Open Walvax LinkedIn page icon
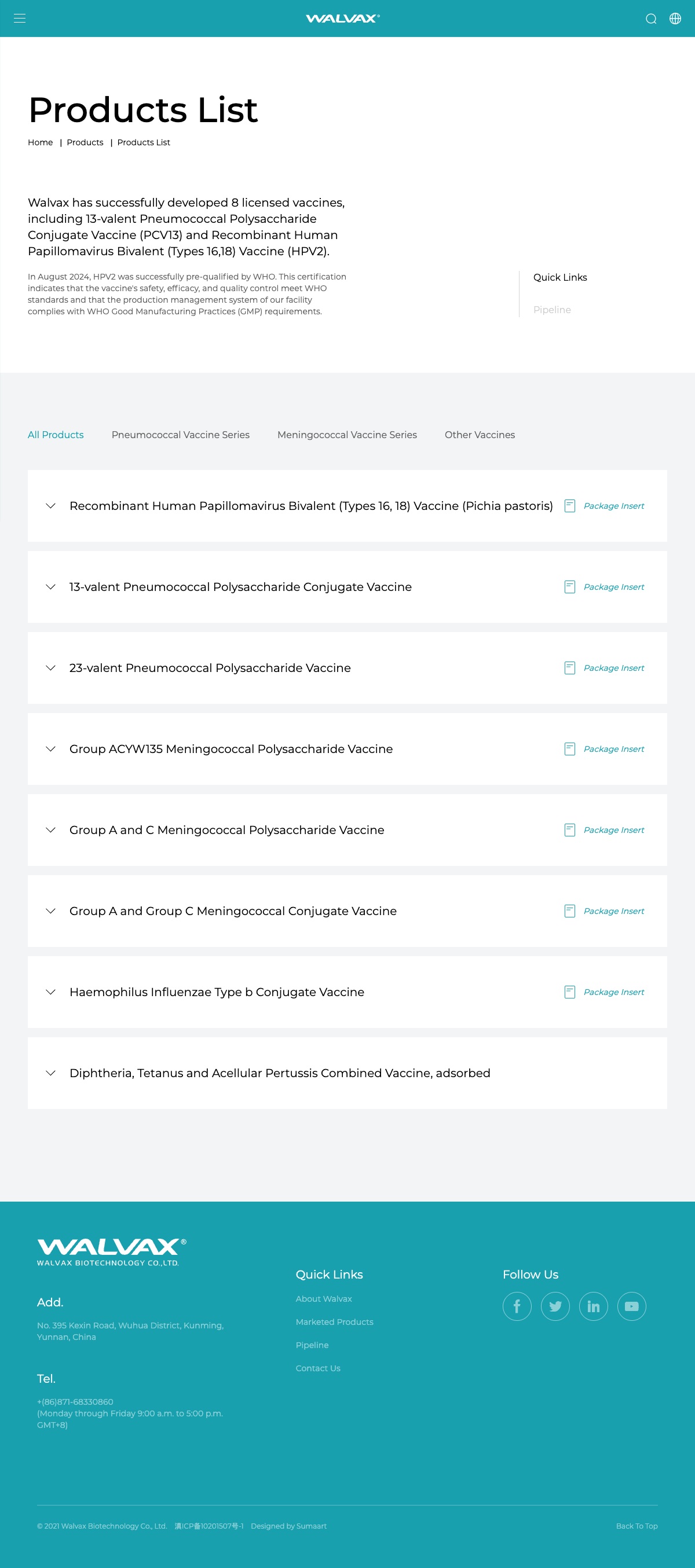This screenshot has height=1568, width=695. [593, 1306]
